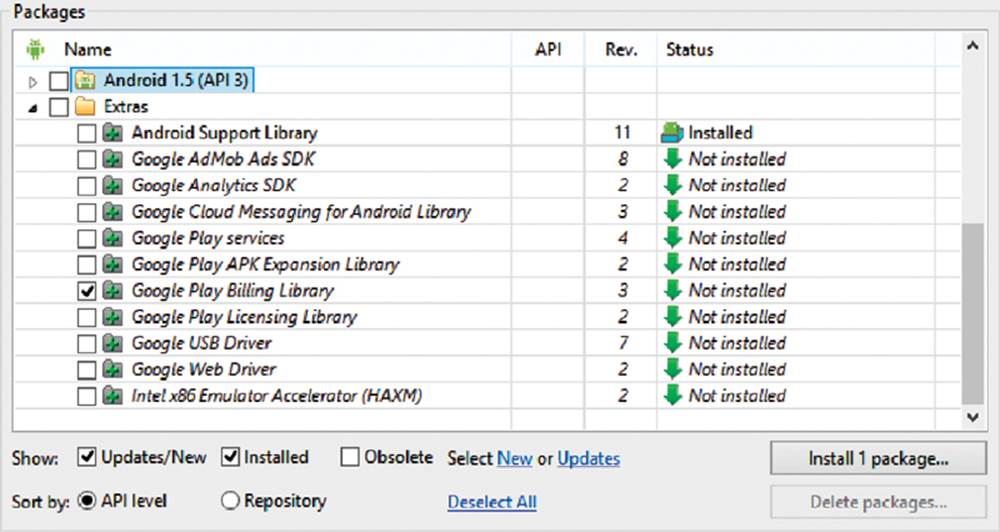
Task: Click green download arrow for Play Licensing Library
Action: (x=673, y=316)
